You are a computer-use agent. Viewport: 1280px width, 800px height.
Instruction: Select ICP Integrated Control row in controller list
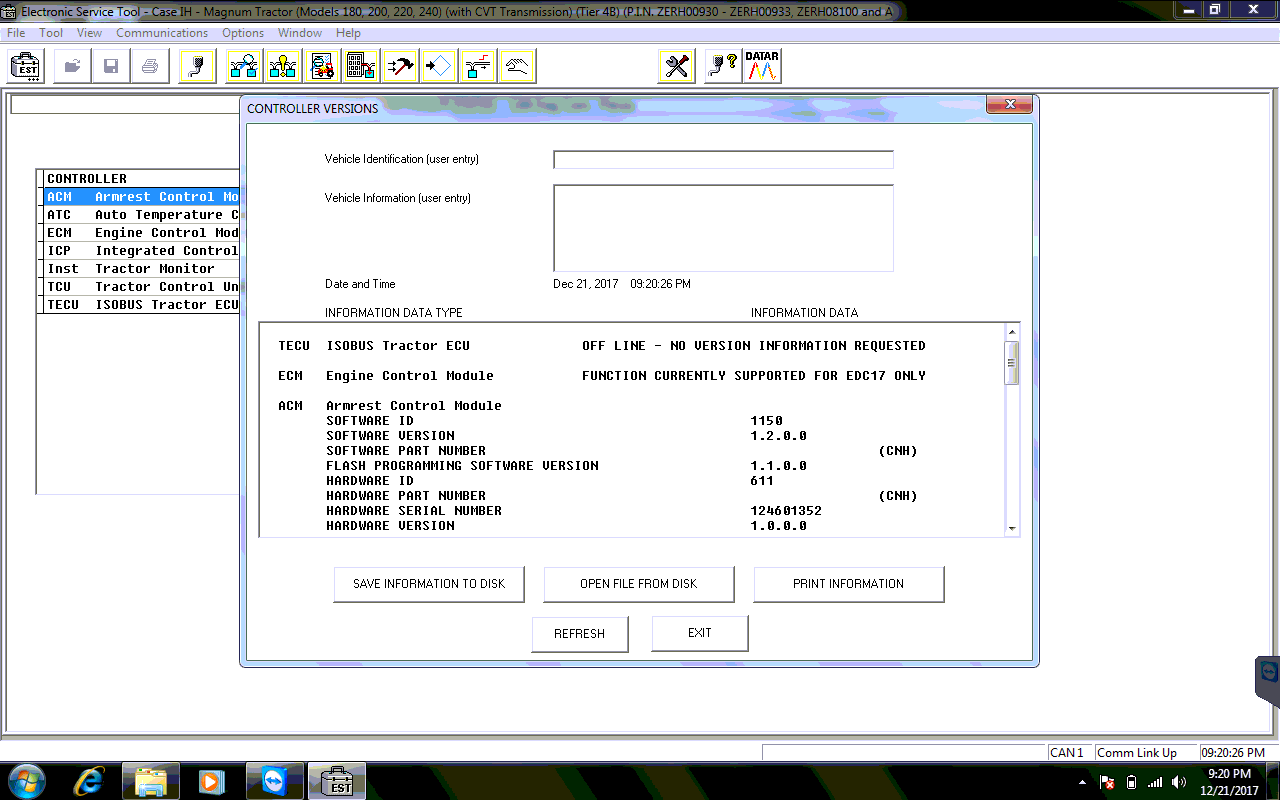tap(141, 251)
